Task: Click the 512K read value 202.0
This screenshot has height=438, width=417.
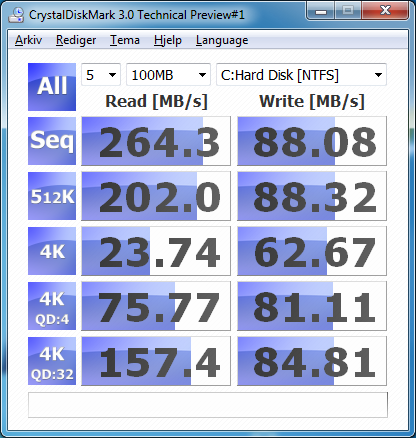Action: 156,196
